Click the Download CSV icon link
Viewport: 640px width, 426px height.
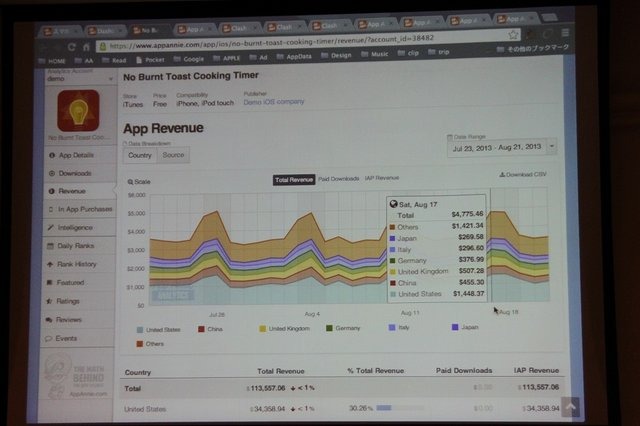(x=523, y=174)
